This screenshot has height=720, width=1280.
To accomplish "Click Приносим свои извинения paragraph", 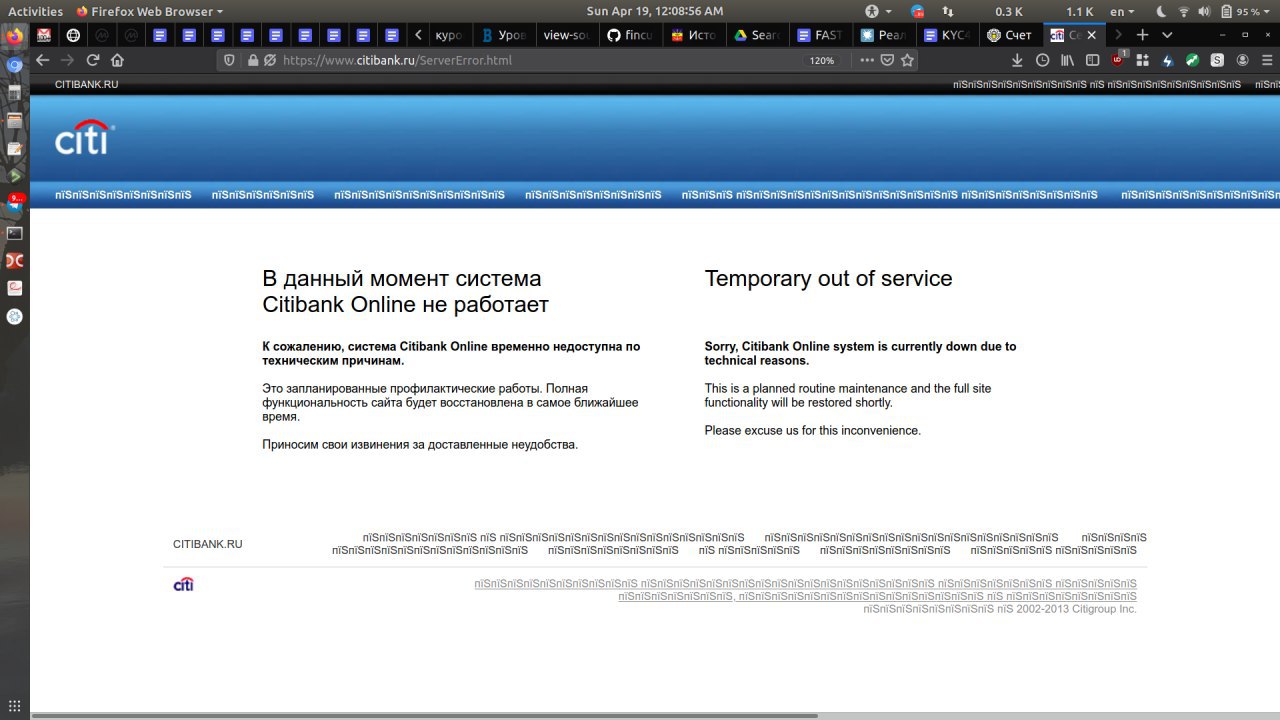I will pos(420,445).
